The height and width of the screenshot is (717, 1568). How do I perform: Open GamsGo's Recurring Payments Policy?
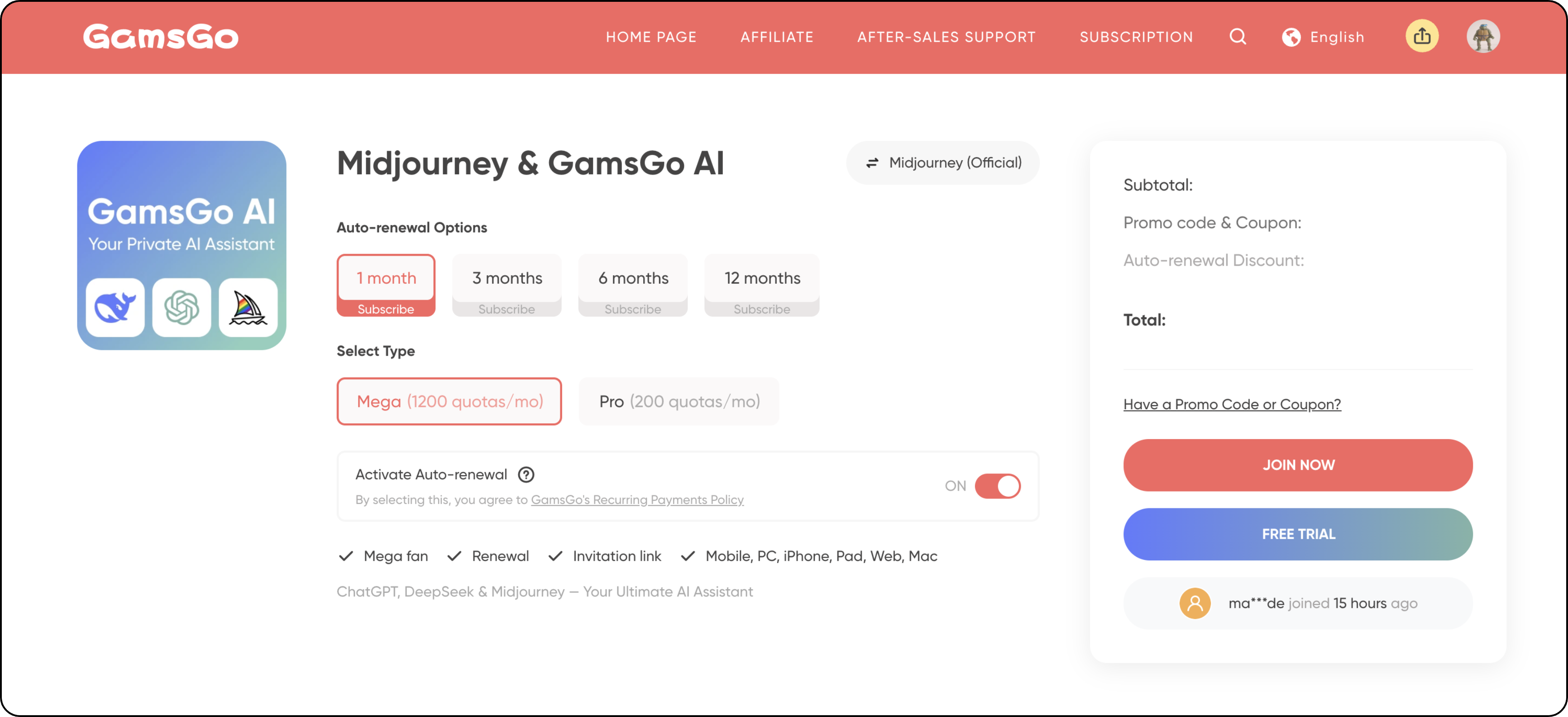point(637,499)
